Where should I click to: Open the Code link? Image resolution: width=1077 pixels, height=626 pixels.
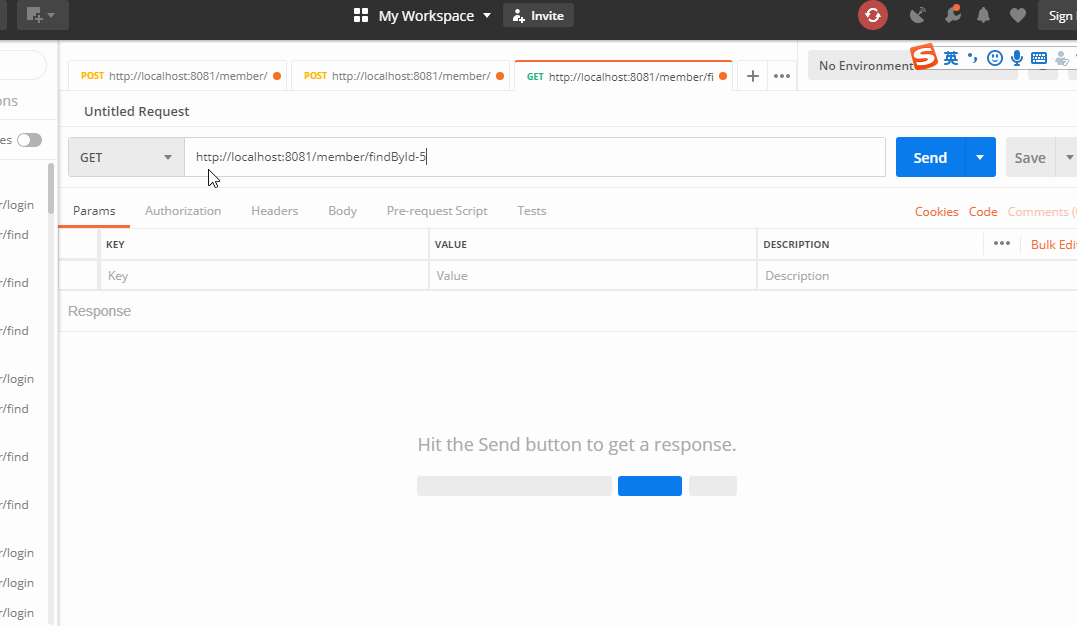point(983,212)
